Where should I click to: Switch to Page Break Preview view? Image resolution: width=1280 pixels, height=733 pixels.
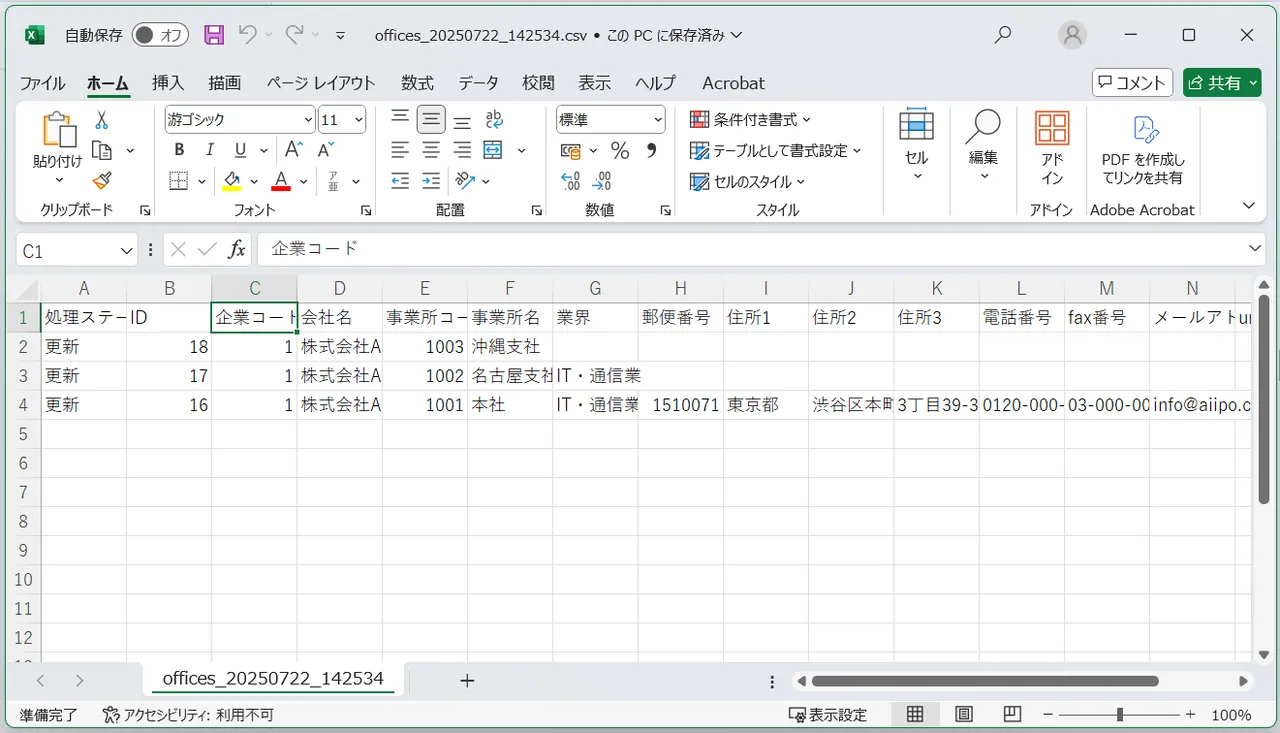pos(1012,715)
